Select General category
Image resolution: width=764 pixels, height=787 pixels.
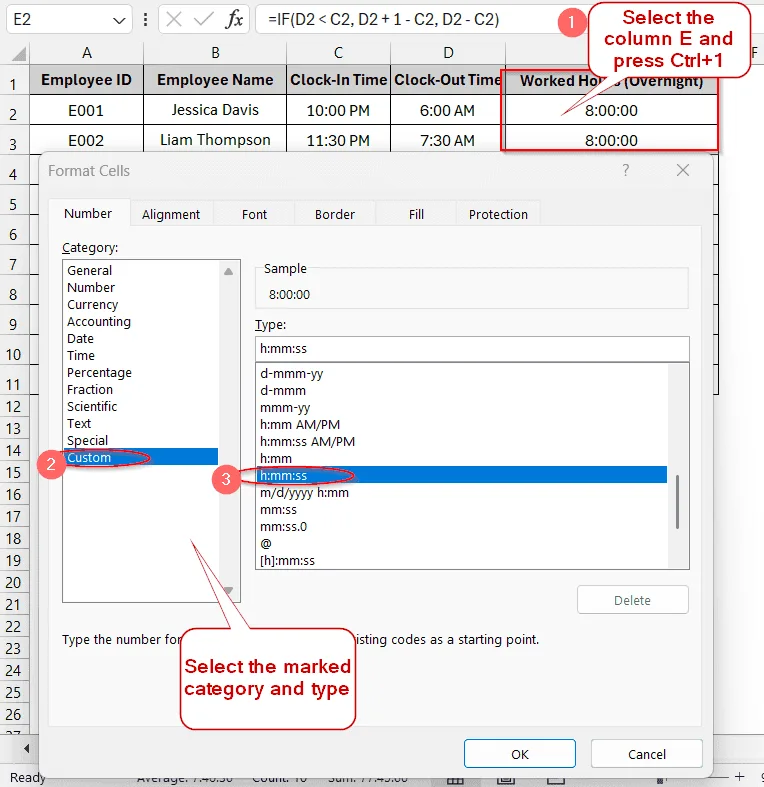tap(141, 270)
